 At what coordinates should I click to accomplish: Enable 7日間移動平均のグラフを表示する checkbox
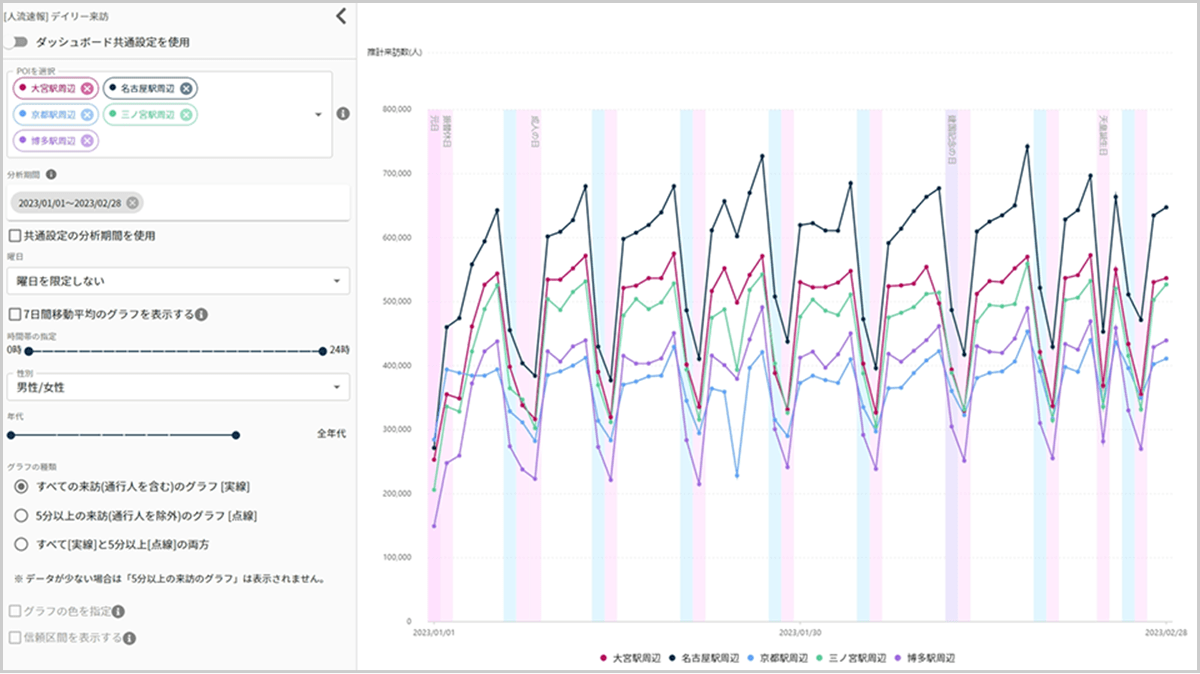[x=15, y=314]
